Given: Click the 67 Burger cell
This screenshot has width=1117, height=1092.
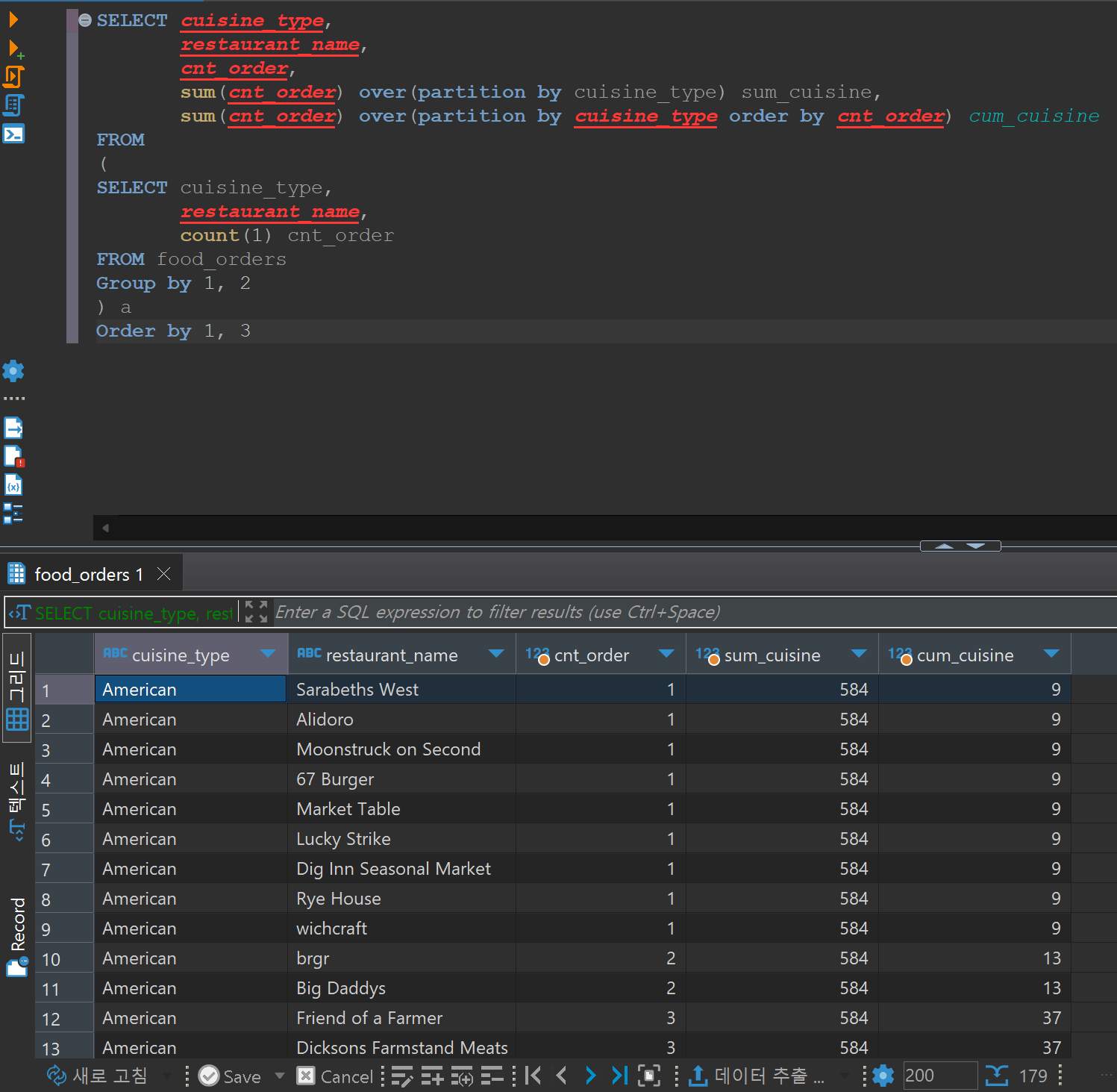Looking at the screenshot, I should 401,779.
